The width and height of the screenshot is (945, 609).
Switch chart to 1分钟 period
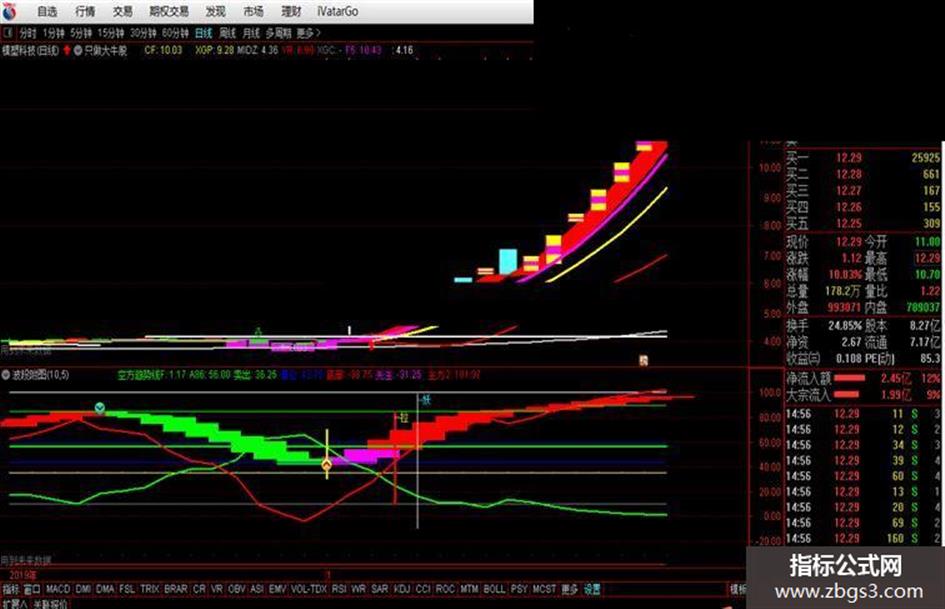coord(53,33)
